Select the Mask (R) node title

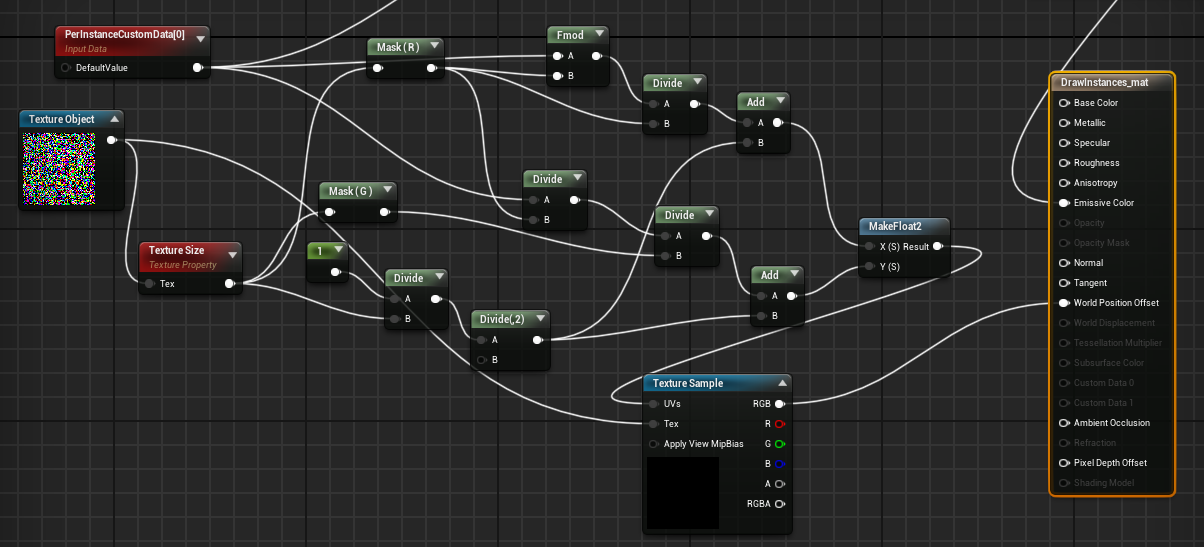coord(397,47)
